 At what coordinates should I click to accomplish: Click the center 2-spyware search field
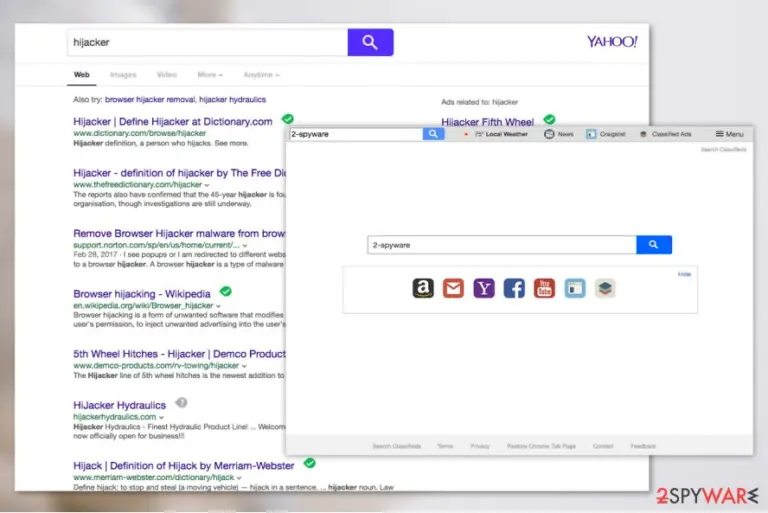pyautogui.click(x=502, y=244)
